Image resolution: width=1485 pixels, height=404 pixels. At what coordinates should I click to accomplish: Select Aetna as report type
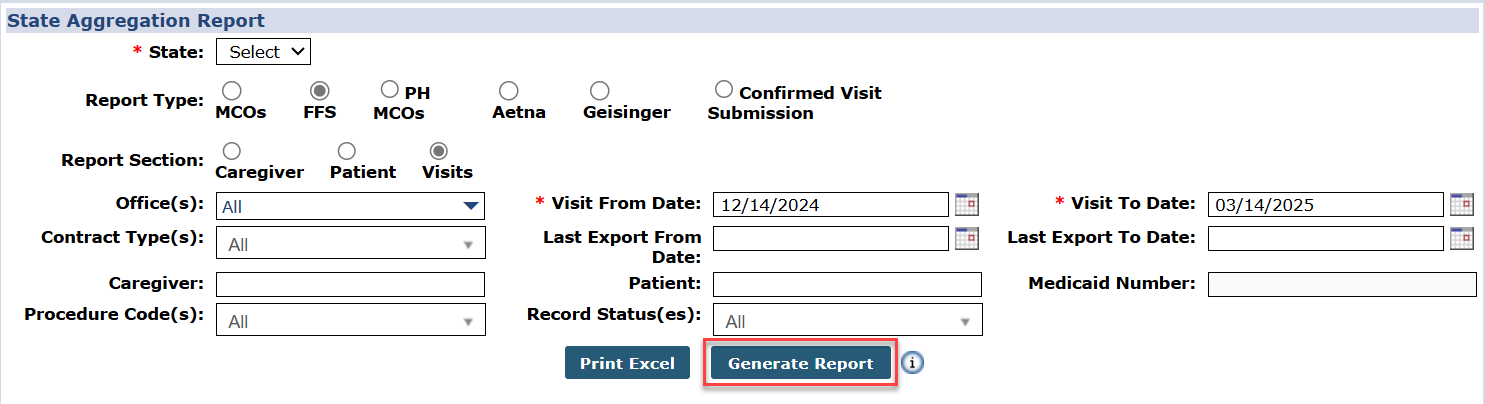tap(509, 92)
